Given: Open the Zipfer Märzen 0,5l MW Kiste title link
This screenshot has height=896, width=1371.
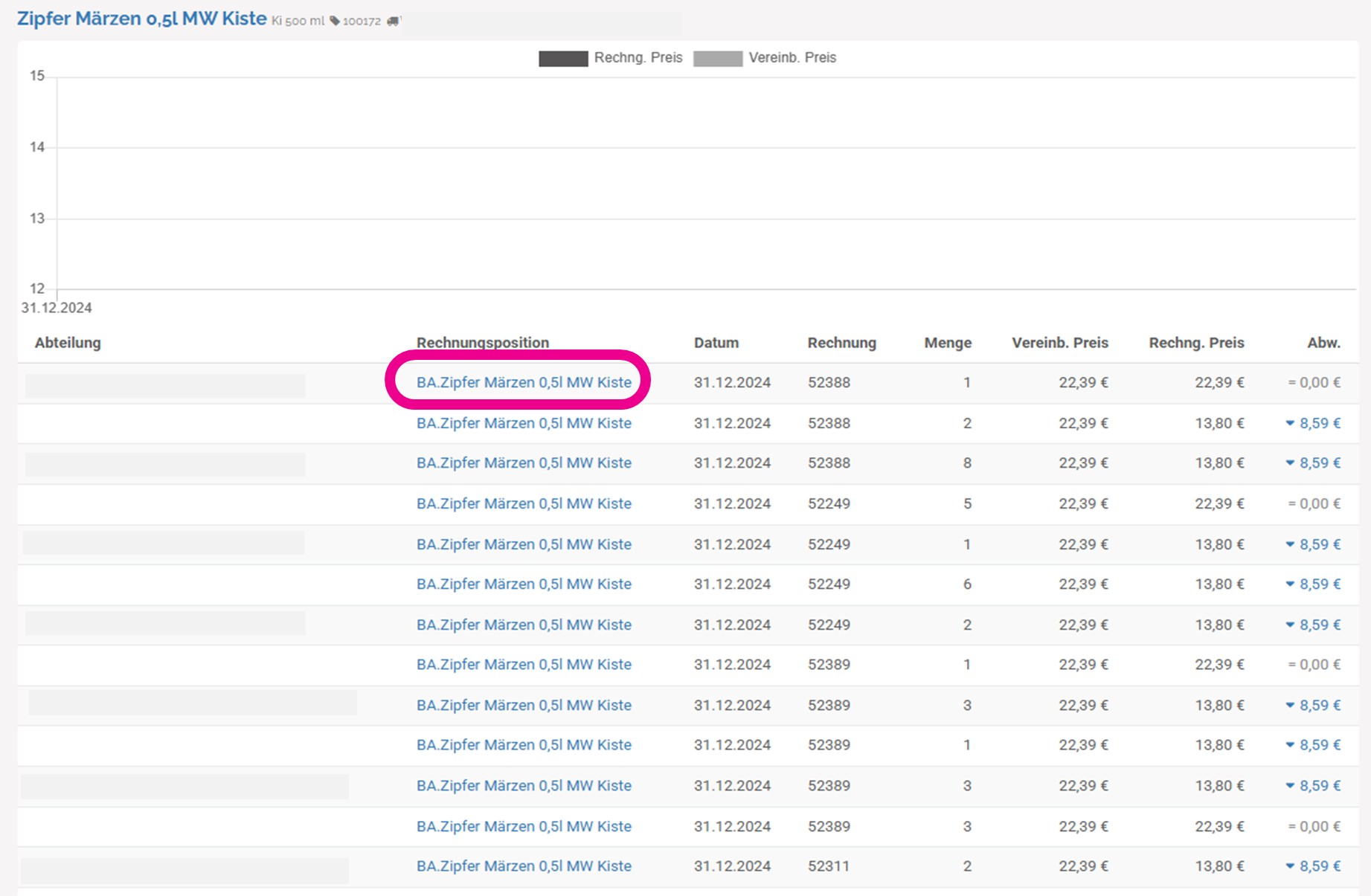Looking at the screenshot, I should point(141,19).
